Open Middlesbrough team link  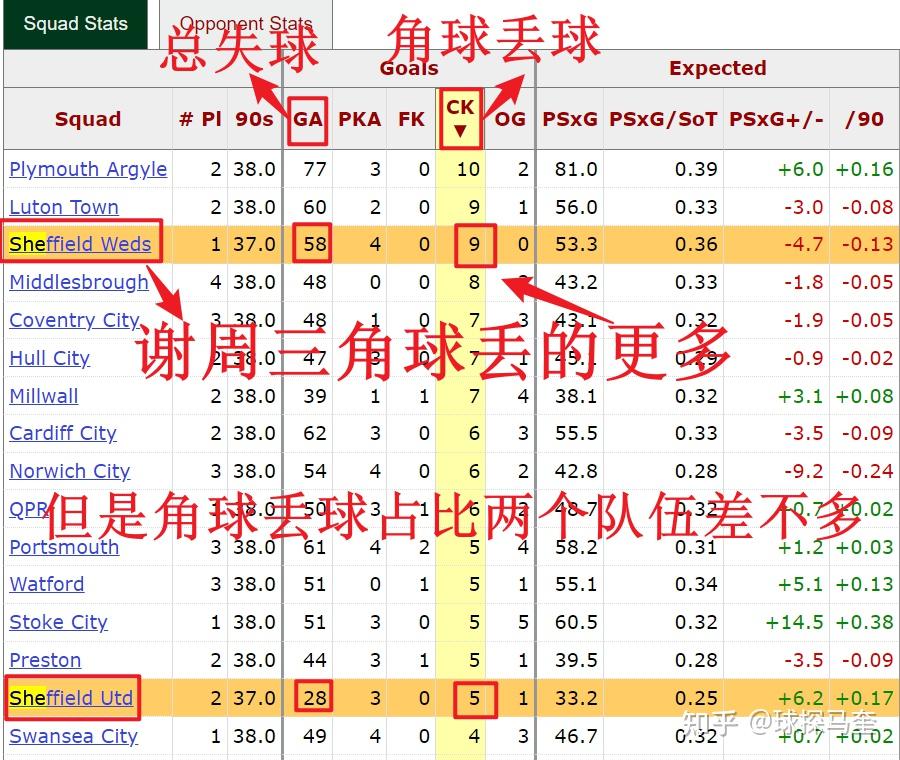click(x=79, y=282)
